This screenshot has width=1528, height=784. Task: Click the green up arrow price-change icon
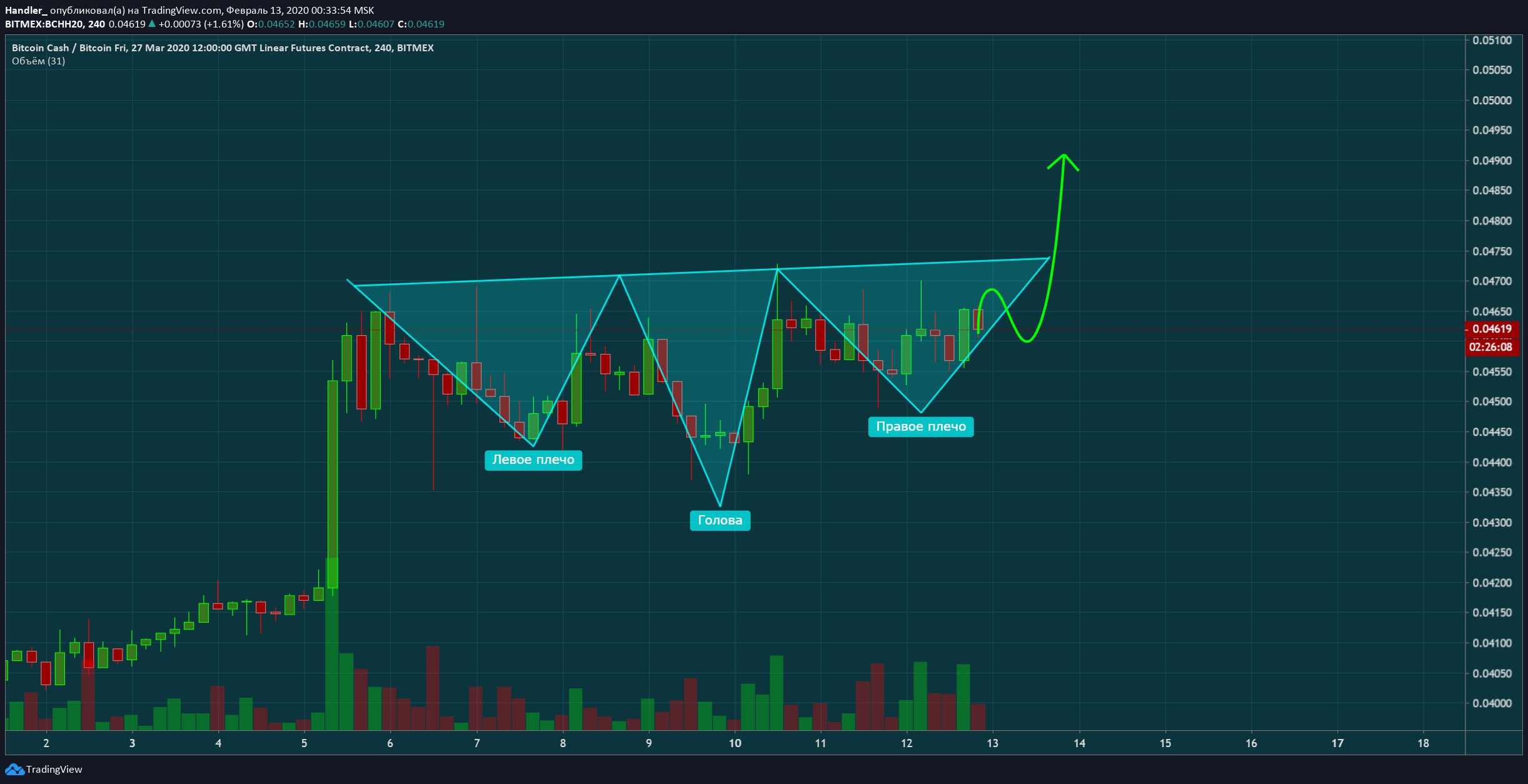pyautogui.click(x=151, y=24)
